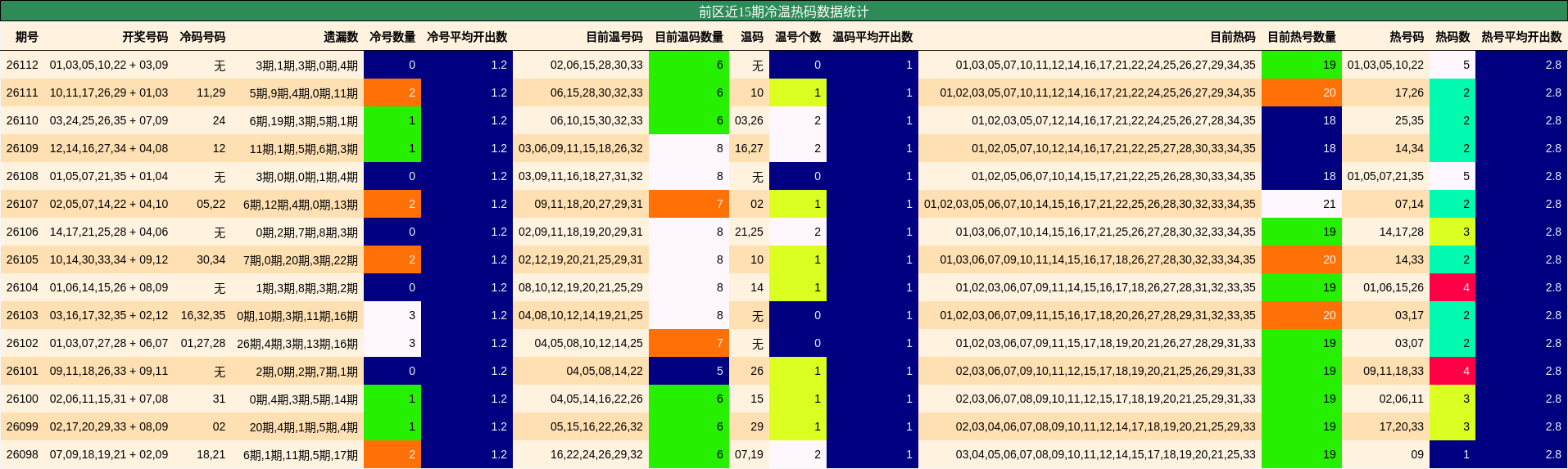This screenshot has height=469, width=1568.
Task: Select the 期号 column header
Action: (27, 37)
